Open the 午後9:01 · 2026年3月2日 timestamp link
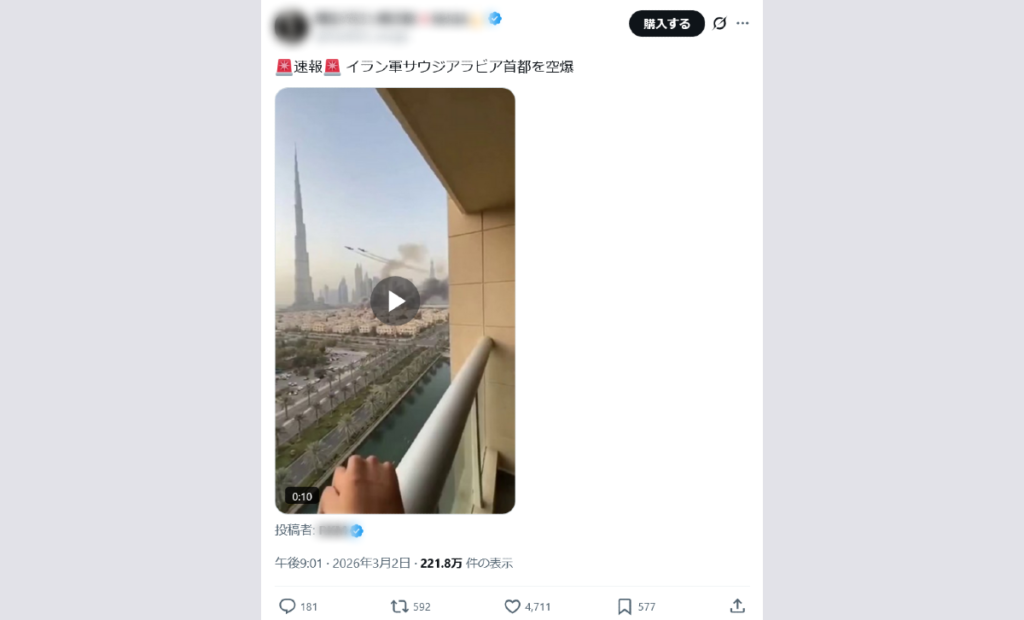The image size is (1024, 620). coord(343,563)
